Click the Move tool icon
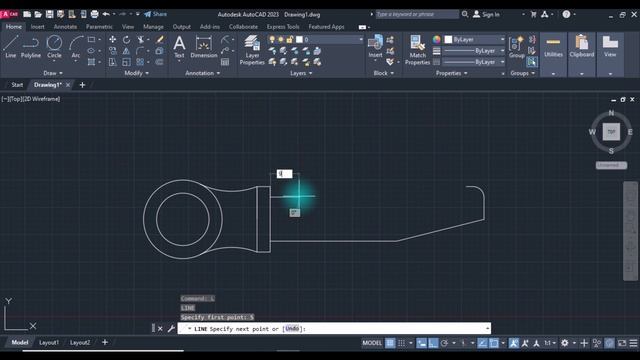 click(112, 40)
